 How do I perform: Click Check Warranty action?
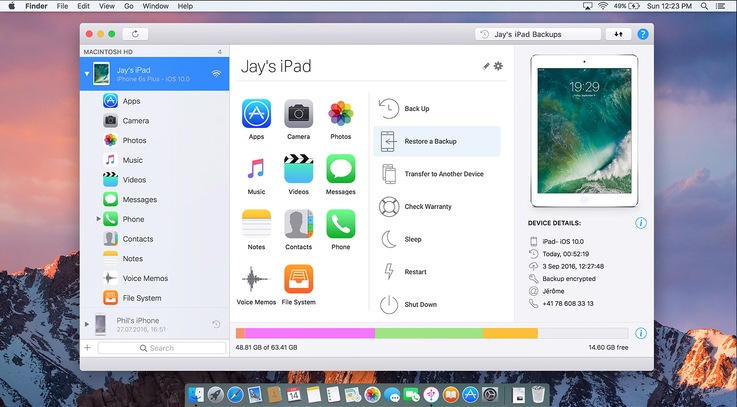click(x=437, y=206)
